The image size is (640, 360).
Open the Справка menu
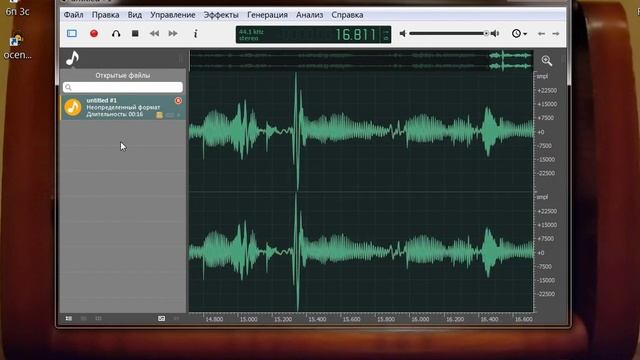(347, 15)
